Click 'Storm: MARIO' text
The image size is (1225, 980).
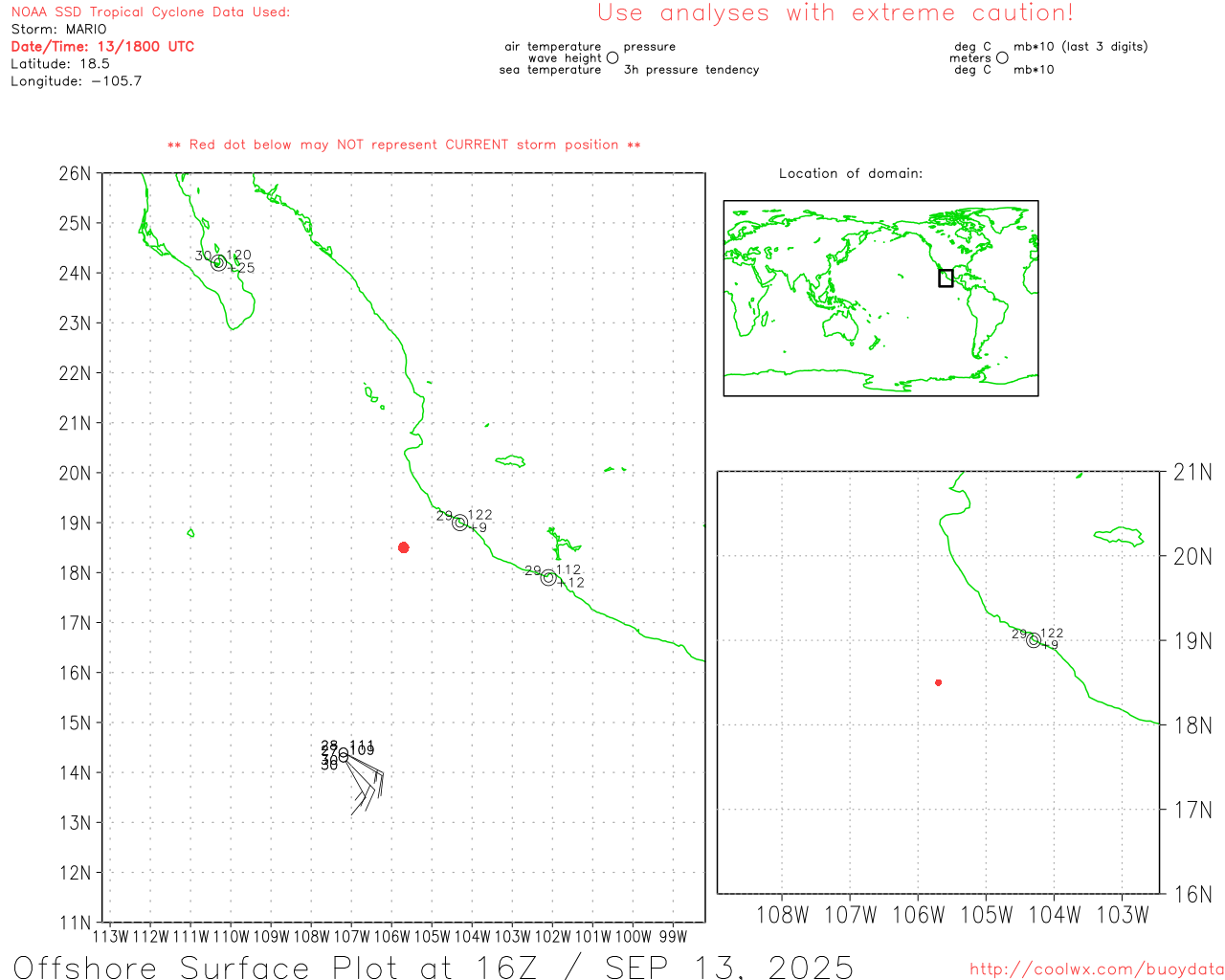click(59, 30)
